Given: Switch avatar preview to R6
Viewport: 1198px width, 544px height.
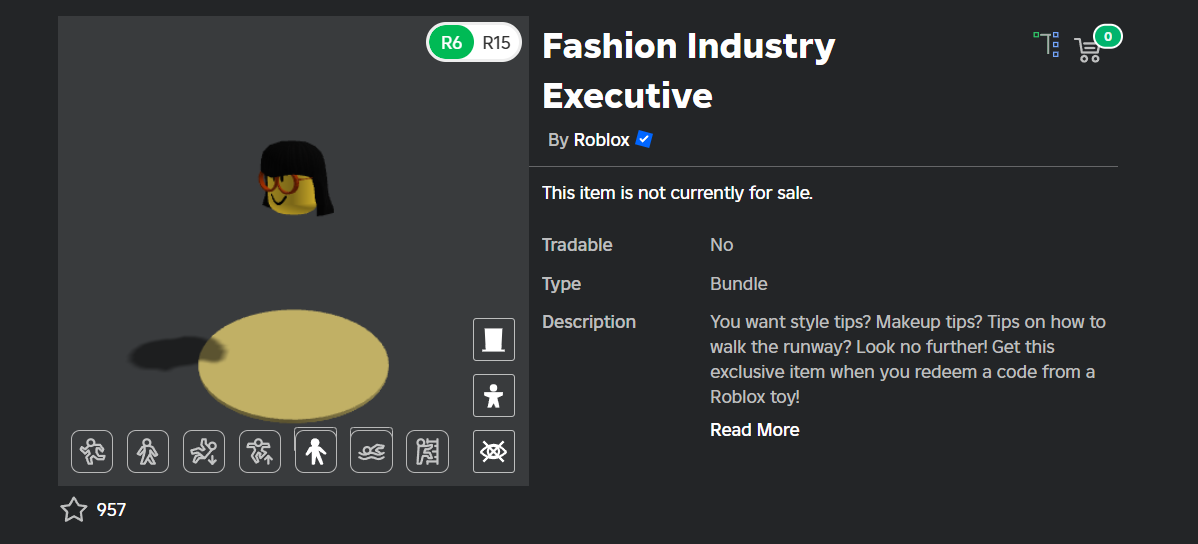Looking at the screenshot, I should (452, 42).
